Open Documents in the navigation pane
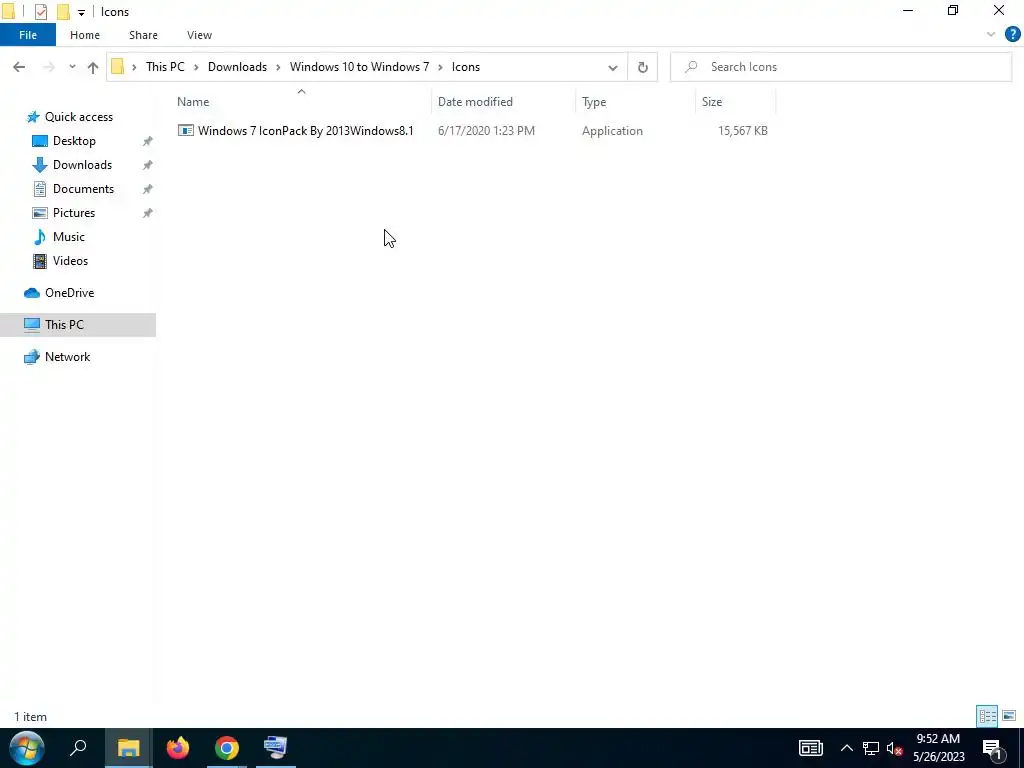This screenshot has height=768, width=1024. pos(83,189)
